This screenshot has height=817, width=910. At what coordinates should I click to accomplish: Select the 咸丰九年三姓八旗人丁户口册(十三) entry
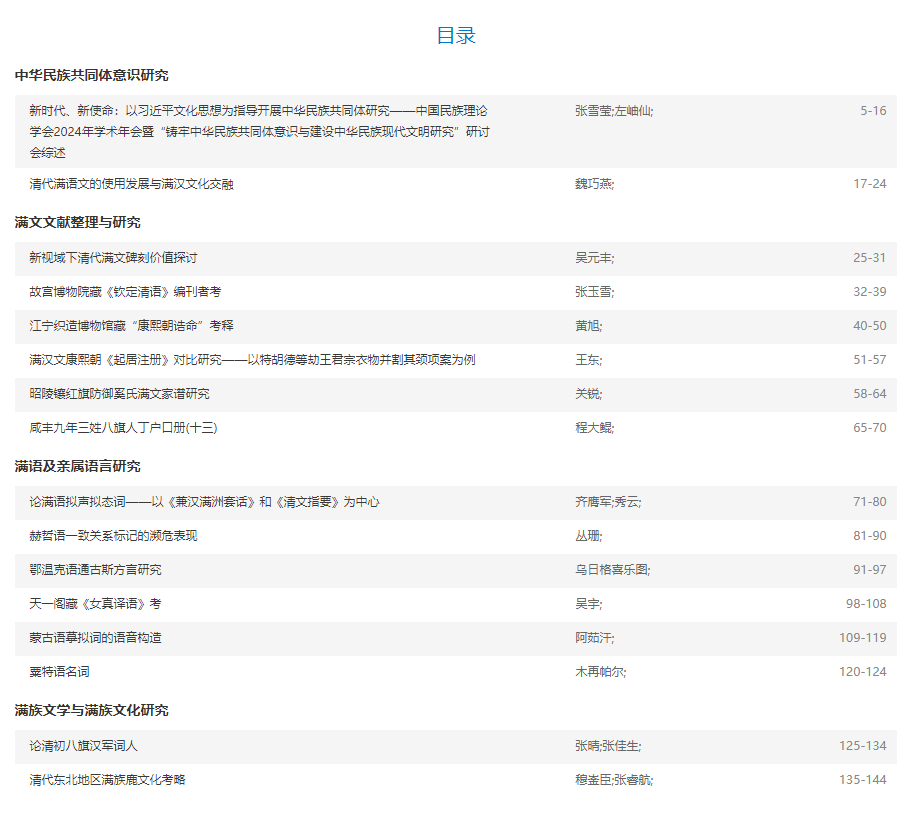tap(123, 428)
